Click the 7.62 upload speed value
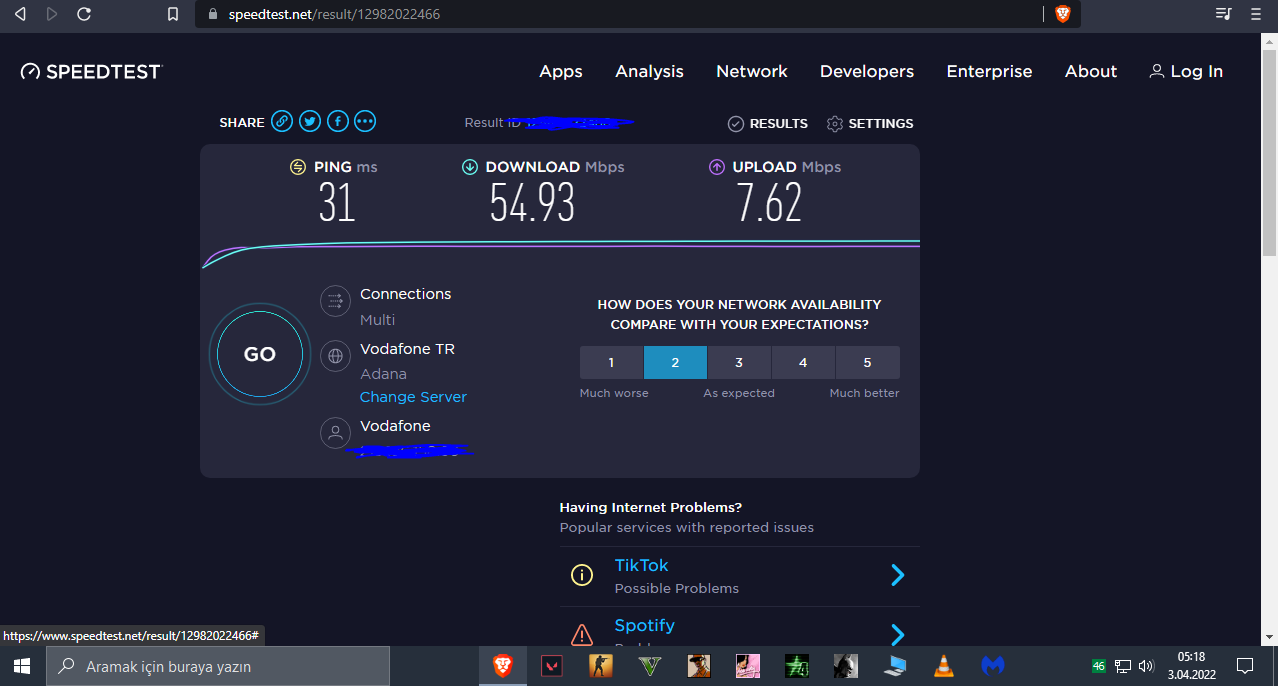The height and width of the screenshot is (686, 1278). pos(769,203)
